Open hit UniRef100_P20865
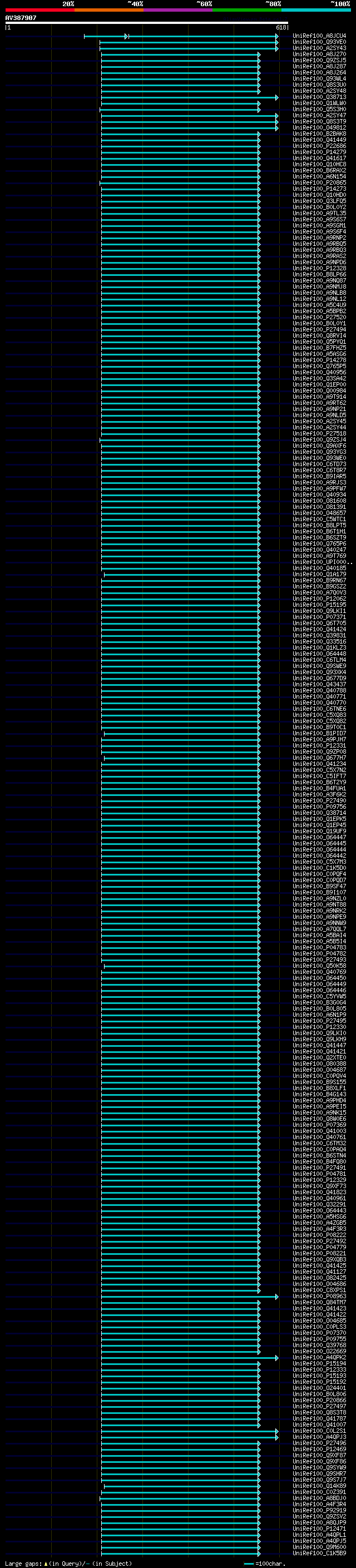Image resolution: width=356 pixels, height=1568 pixels. click(x=319, y=182)
